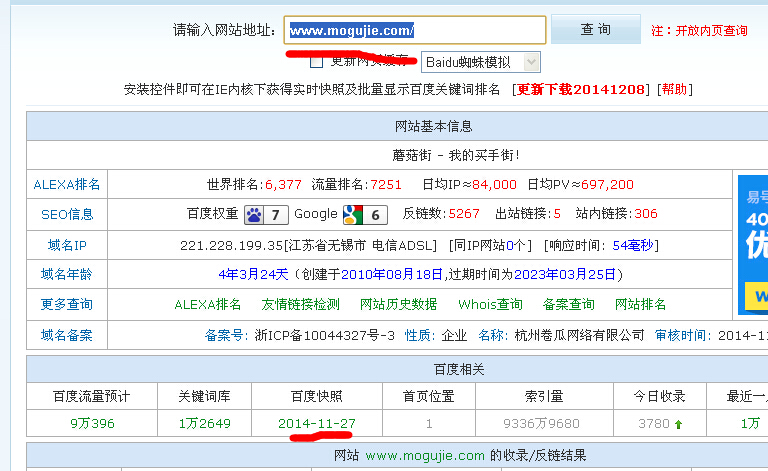
Task: Click backlink count 5267
Action: [x=464, y=214]
